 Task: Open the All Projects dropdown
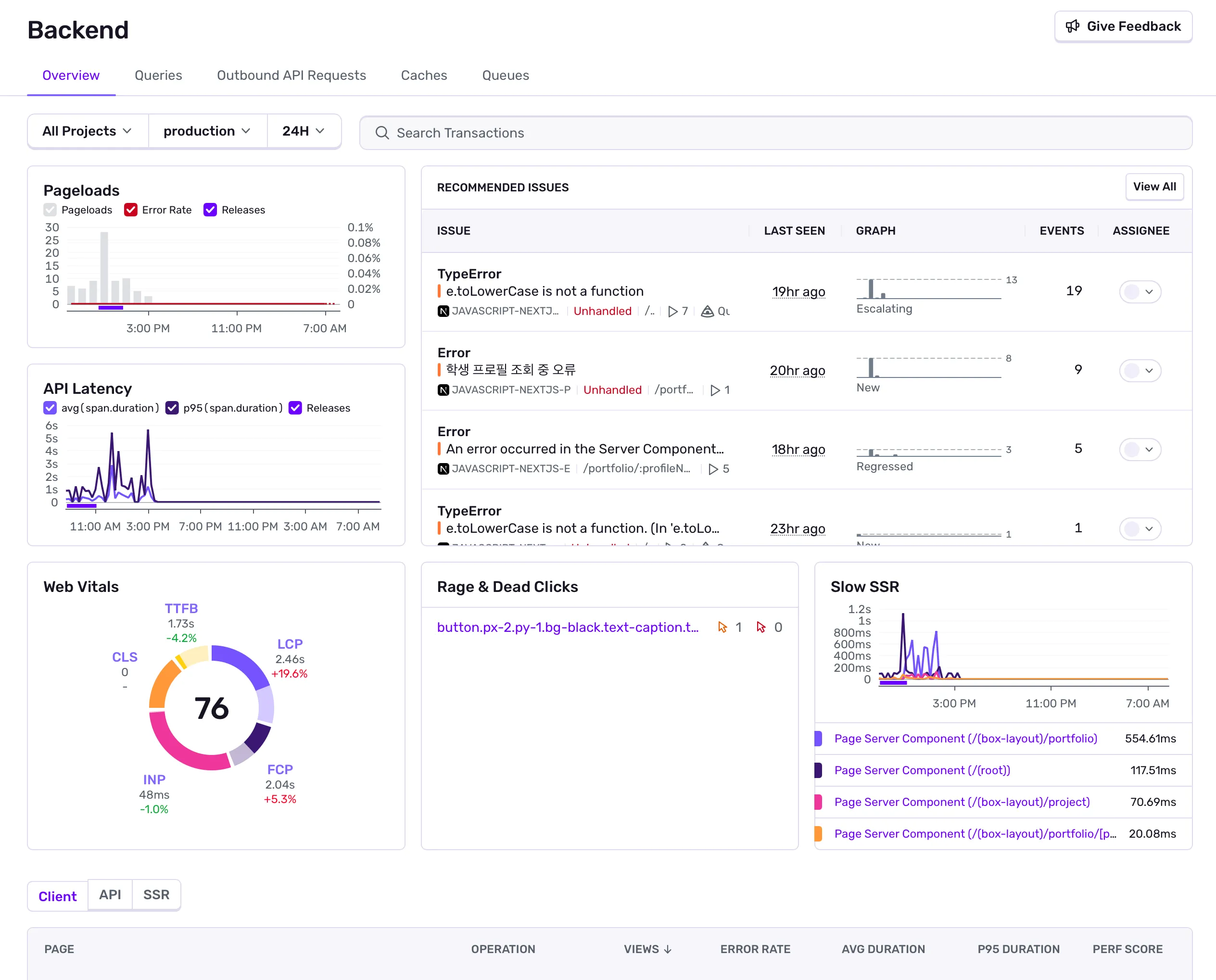[x=88, y=131]
